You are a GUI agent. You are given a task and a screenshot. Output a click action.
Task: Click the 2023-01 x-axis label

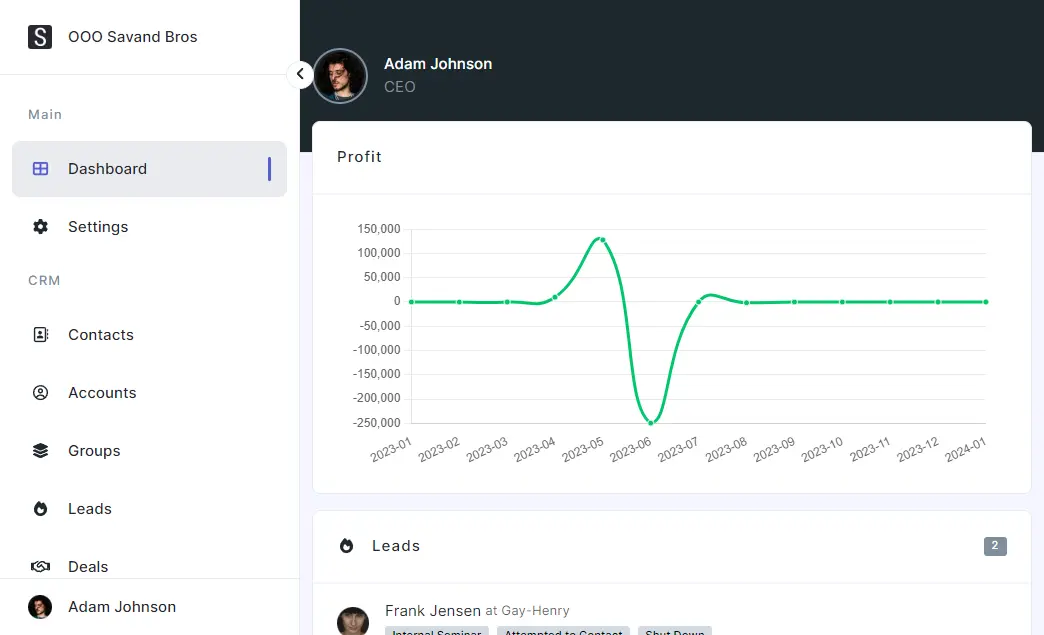tap(391, 449)
